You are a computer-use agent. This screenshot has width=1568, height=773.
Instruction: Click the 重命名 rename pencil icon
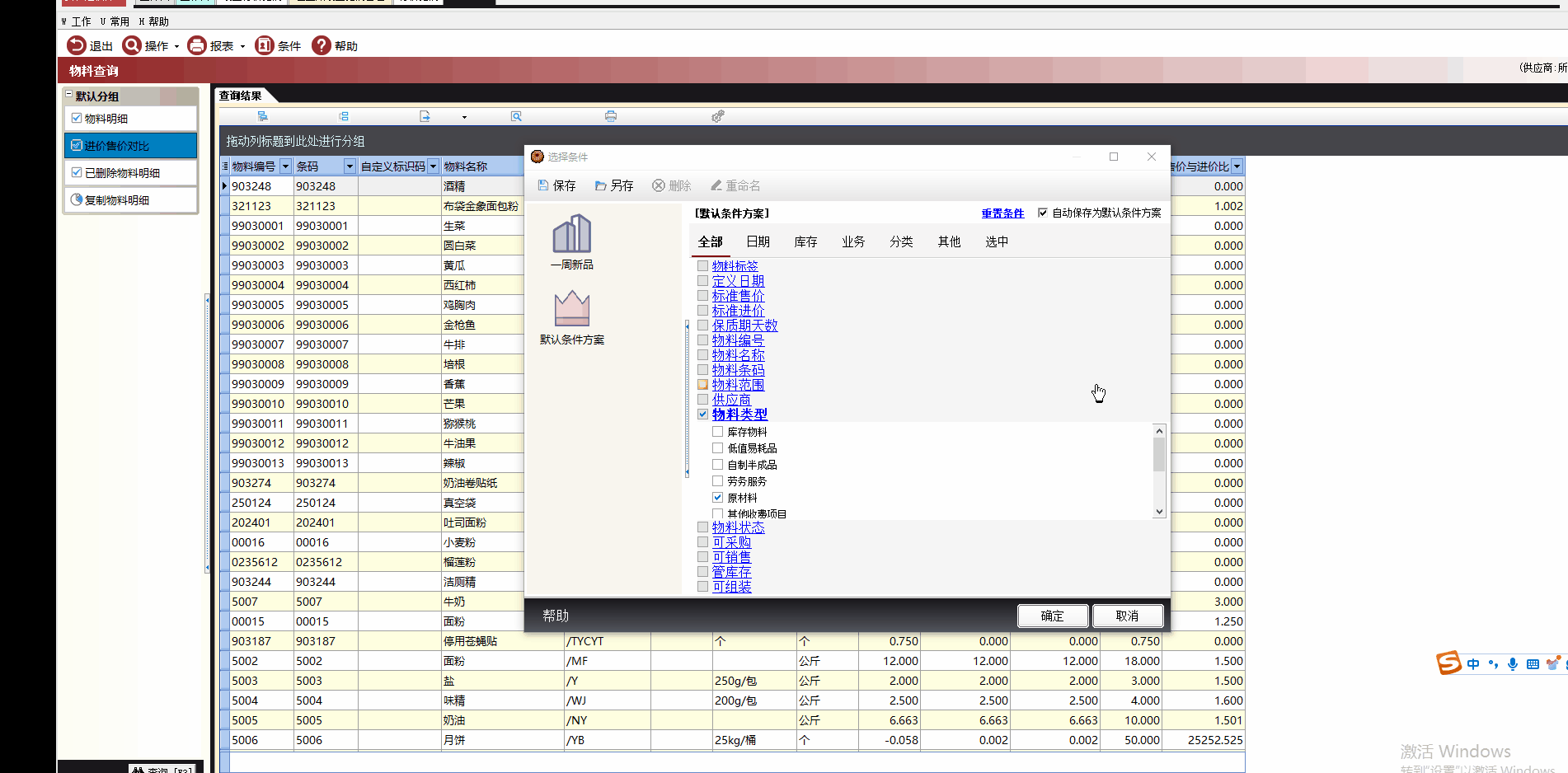(x=716, y=185)
